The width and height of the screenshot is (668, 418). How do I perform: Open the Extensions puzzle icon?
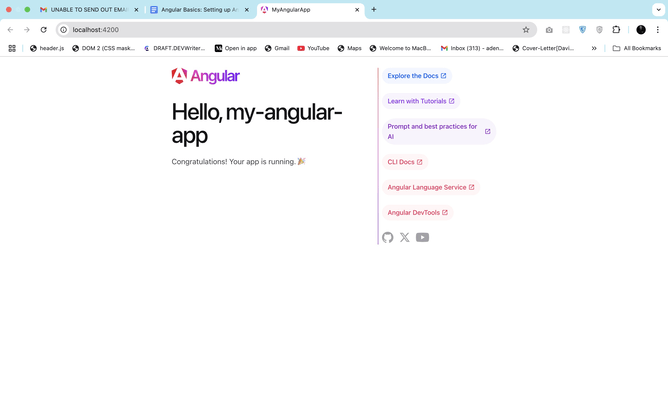pyautogui.click(x=616, y=30)
